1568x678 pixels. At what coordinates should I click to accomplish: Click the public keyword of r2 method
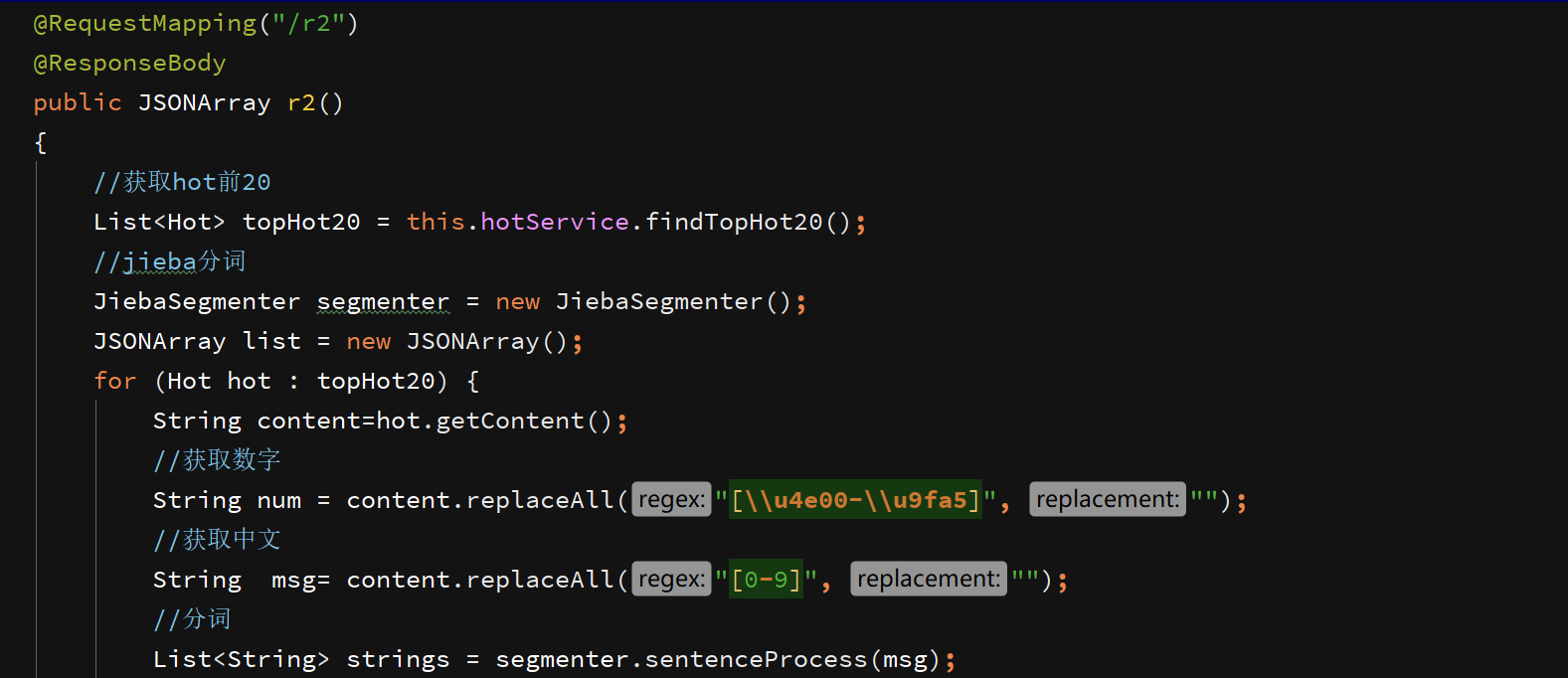78,102
